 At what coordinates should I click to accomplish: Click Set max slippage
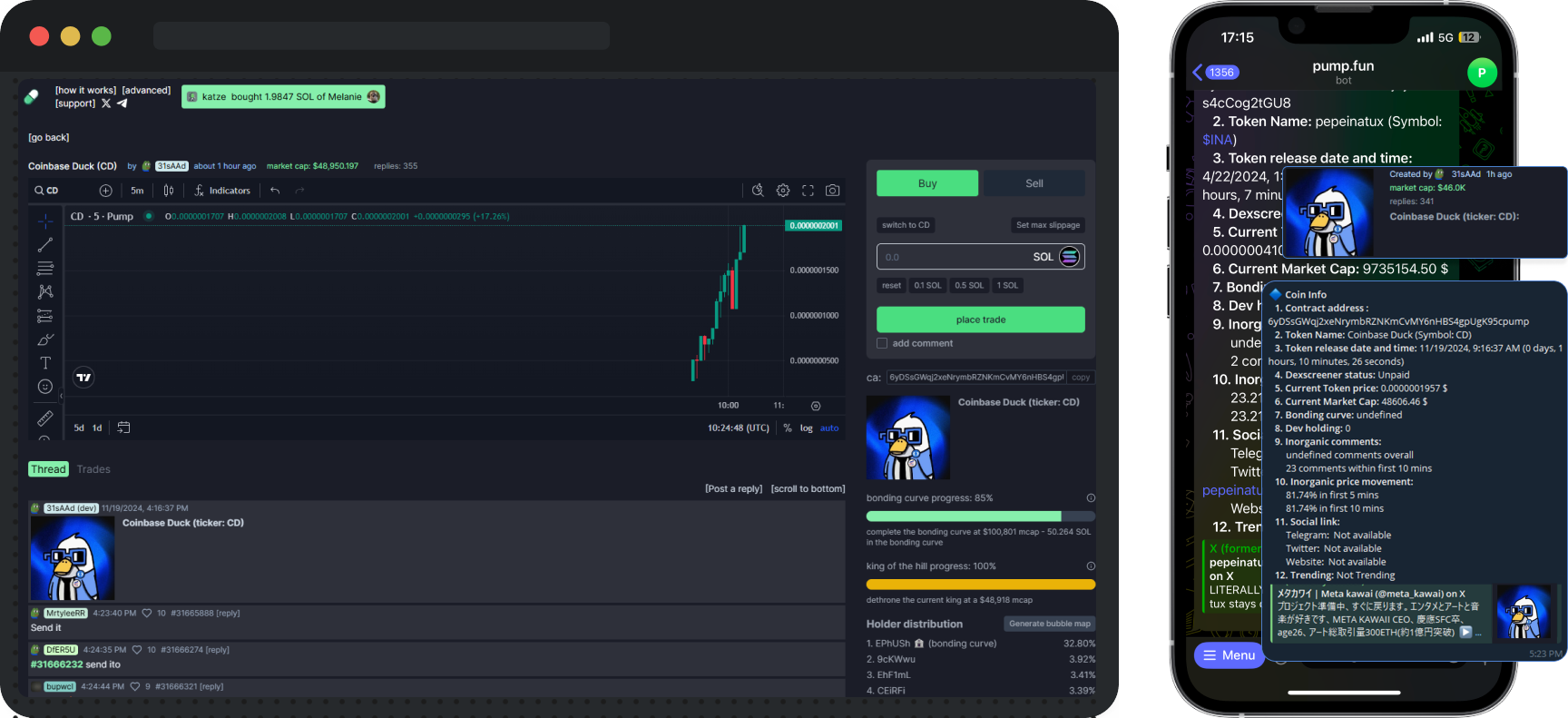(1048, 225)
